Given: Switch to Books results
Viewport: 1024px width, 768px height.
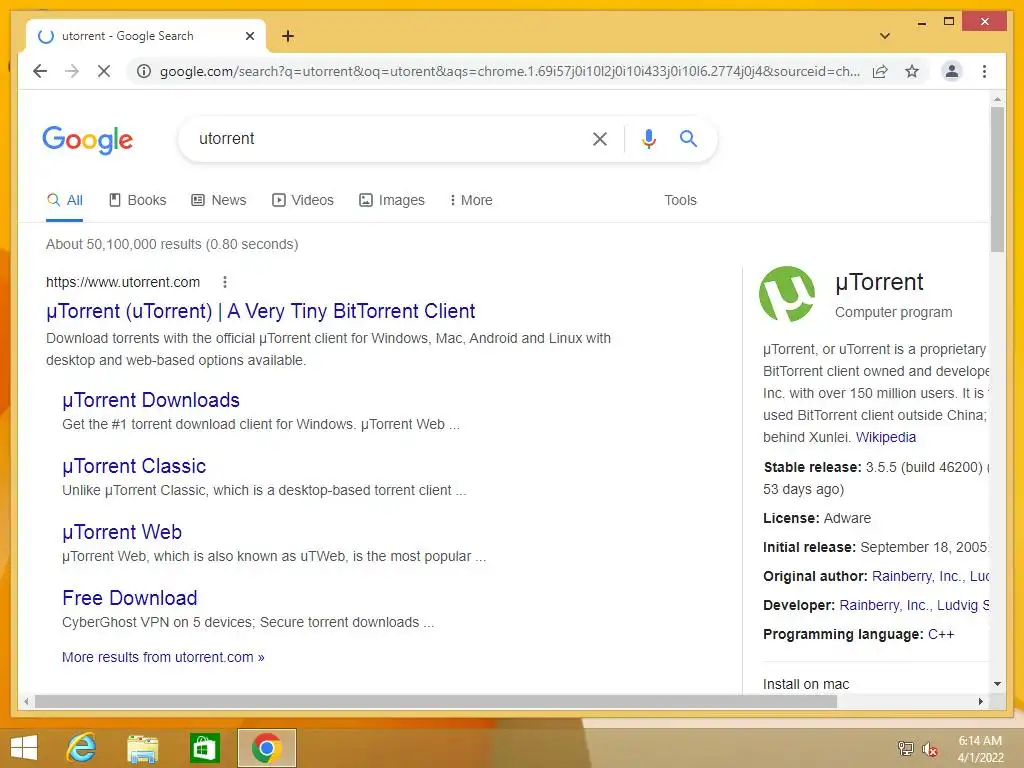Looking at the screenshot, I should [x=137, y=200].
